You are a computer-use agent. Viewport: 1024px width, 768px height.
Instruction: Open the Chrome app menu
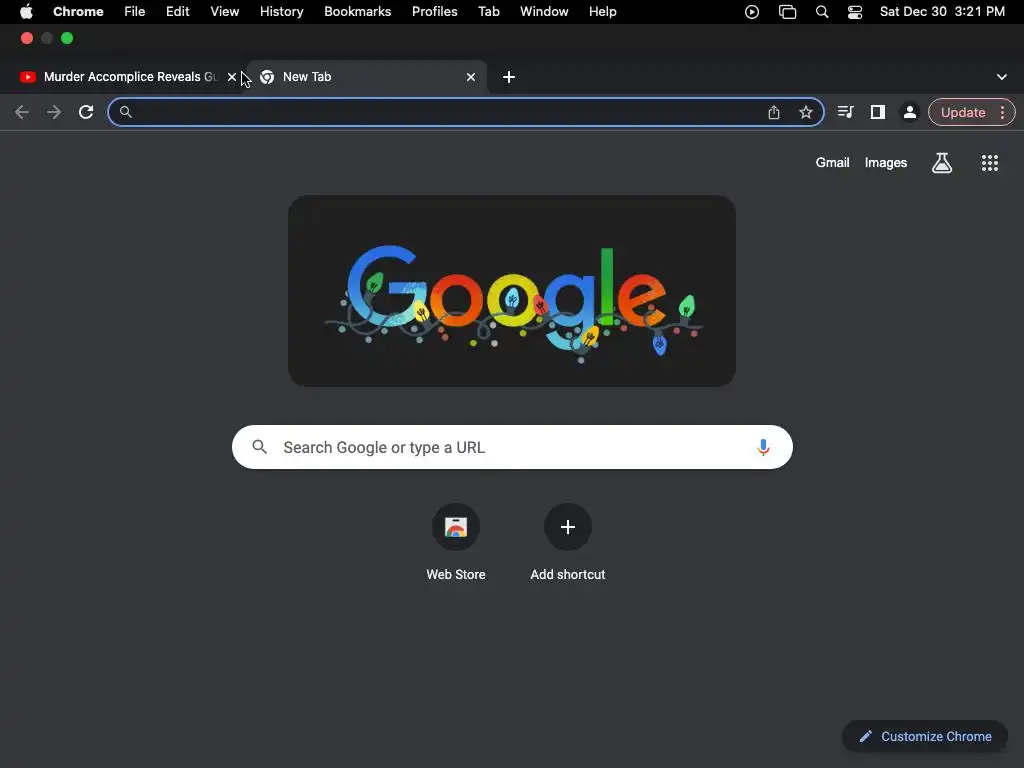(78, 12)
